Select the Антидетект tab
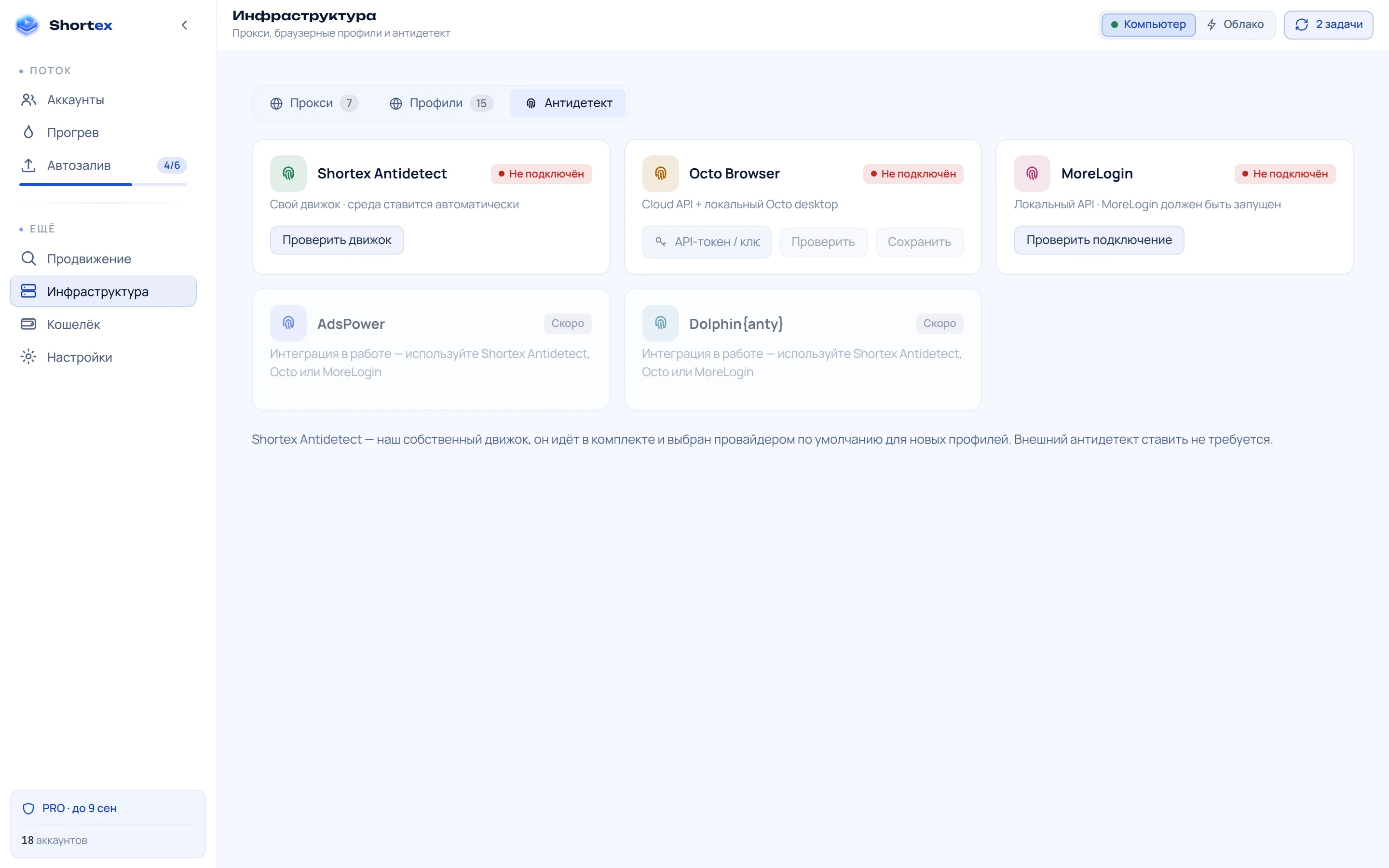1389x868 pixels. (x=568, y=103)
